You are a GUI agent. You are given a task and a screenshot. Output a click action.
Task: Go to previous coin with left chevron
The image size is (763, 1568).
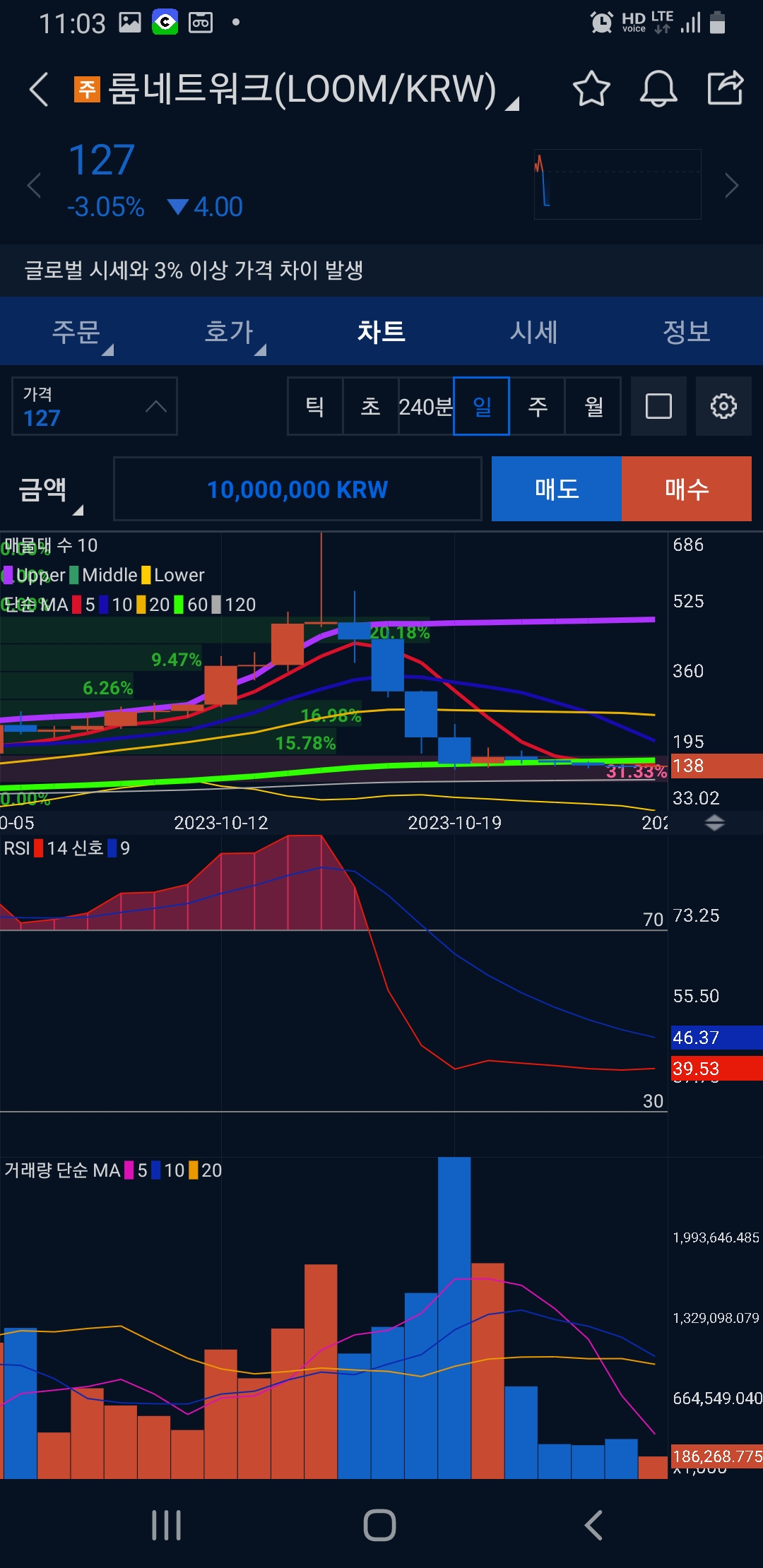[33, 186]
